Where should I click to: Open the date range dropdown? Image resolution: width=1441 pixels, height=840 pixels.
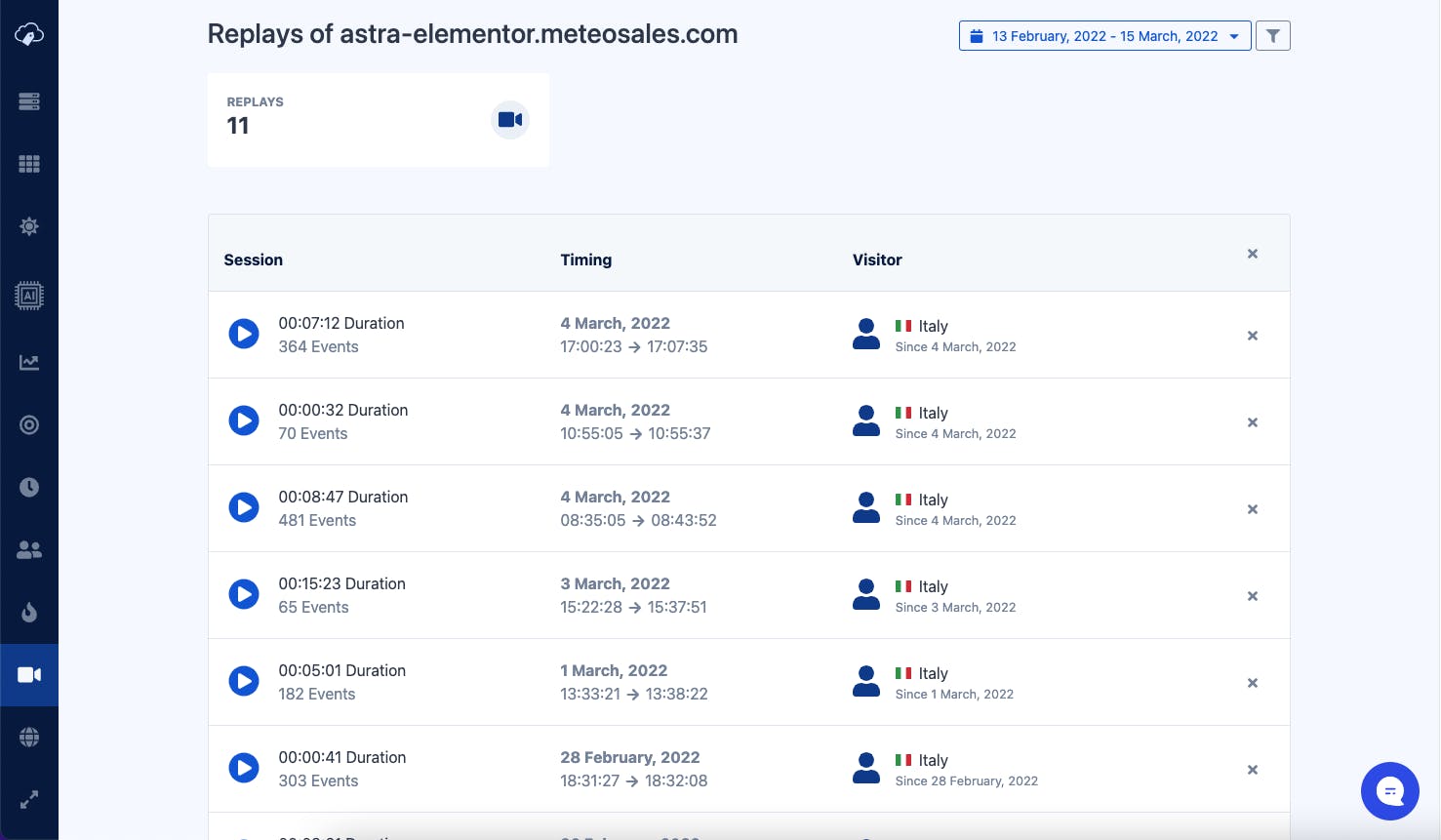[x=1105, y=36]
